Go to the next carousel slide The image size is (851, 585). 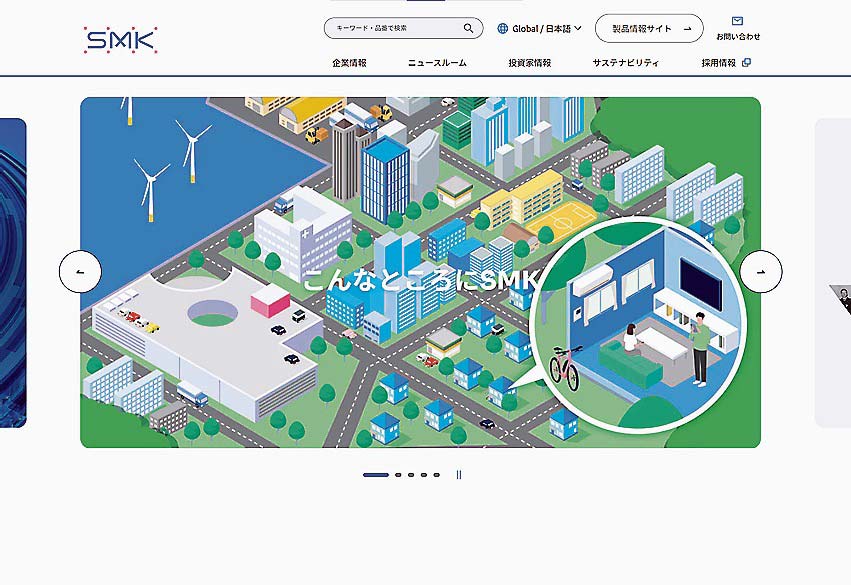pos(761,271)
